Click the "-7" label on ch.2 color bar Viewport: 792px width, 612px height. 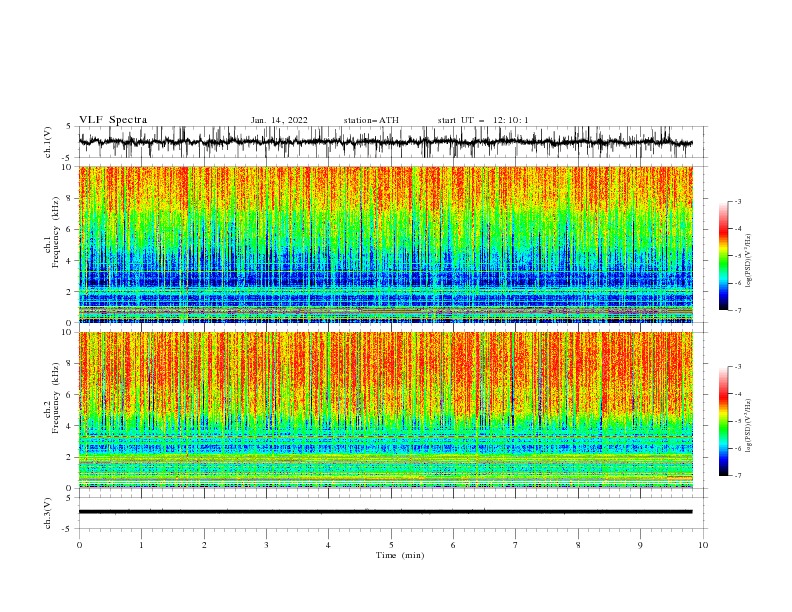738,476
